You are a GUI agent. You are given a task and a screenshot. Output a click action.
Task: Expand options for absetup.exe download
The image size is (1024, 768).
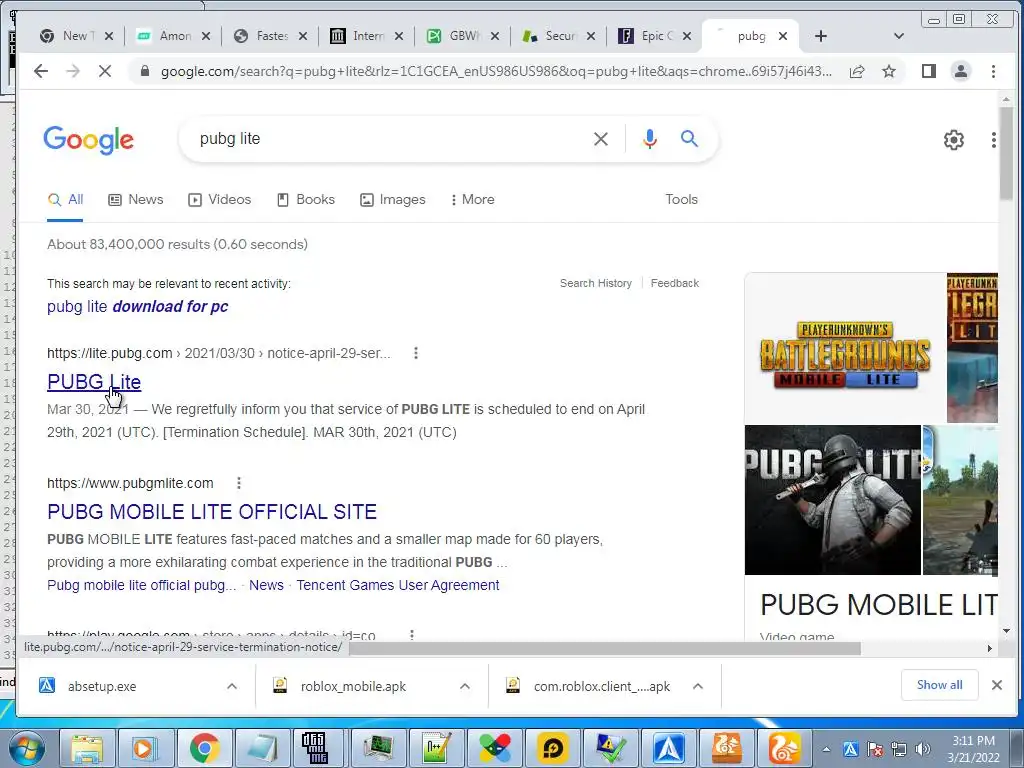232,686
